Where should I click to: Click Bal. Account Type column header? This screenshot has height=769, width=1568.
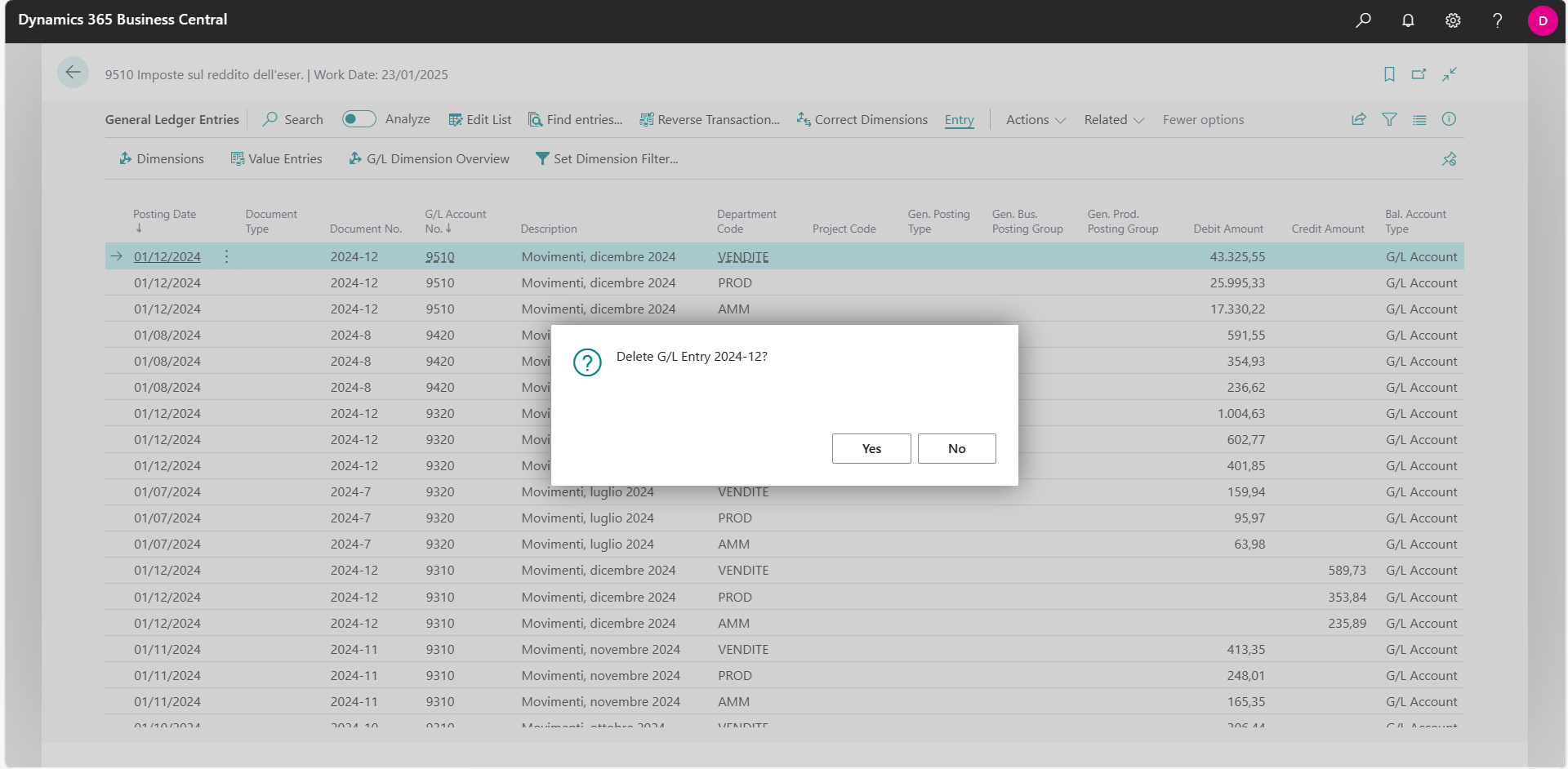1415,221
